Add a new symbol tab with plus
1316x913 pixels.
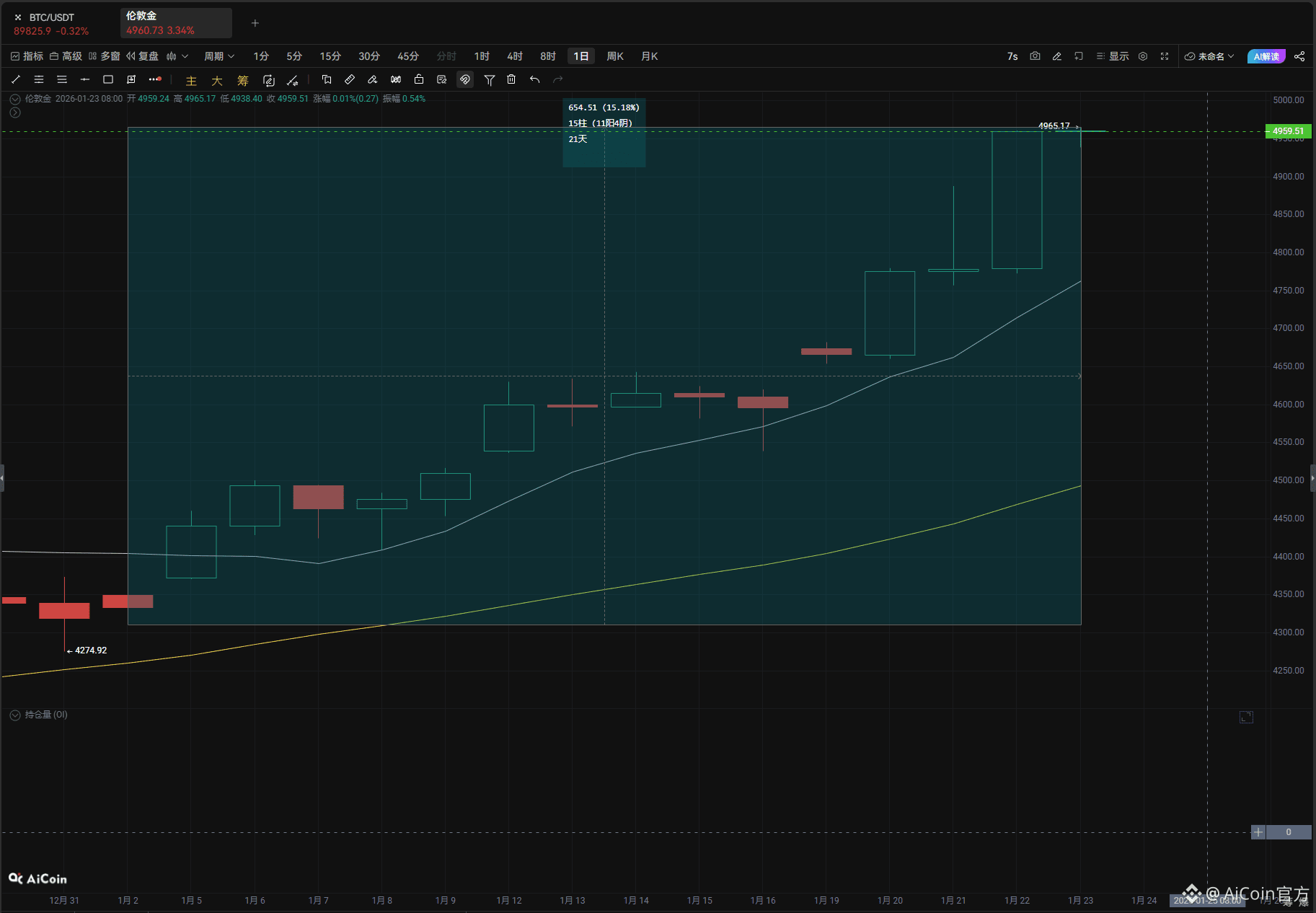(x=255, y=23)
